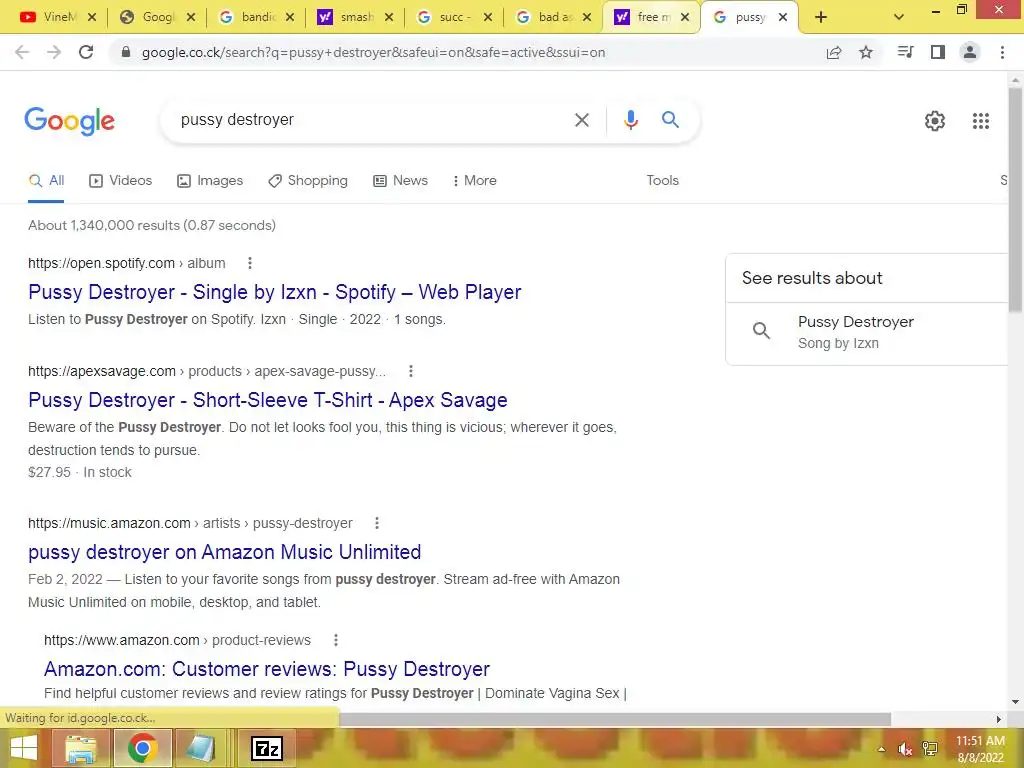Screen dimensions: 1024x768
Task: Click the horizontal scrollbar at bottom
Action: coord(615,719)
